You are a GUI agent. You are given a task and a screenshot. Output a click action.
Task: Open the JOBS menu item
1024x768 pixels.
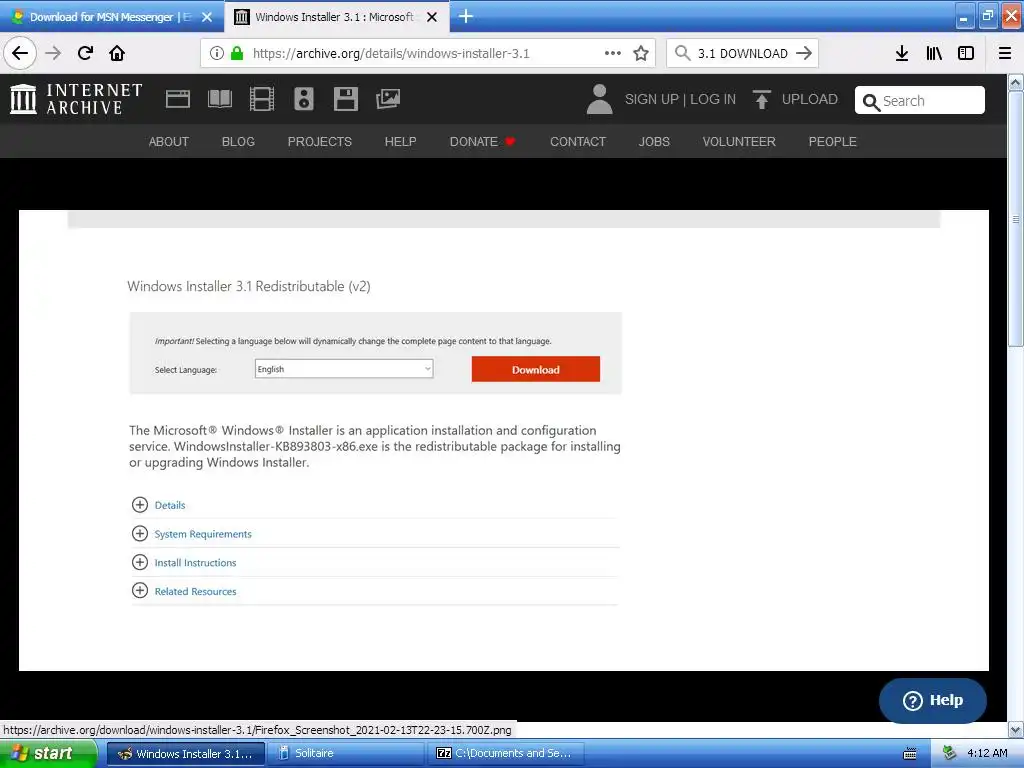click(x=654, y=142)
